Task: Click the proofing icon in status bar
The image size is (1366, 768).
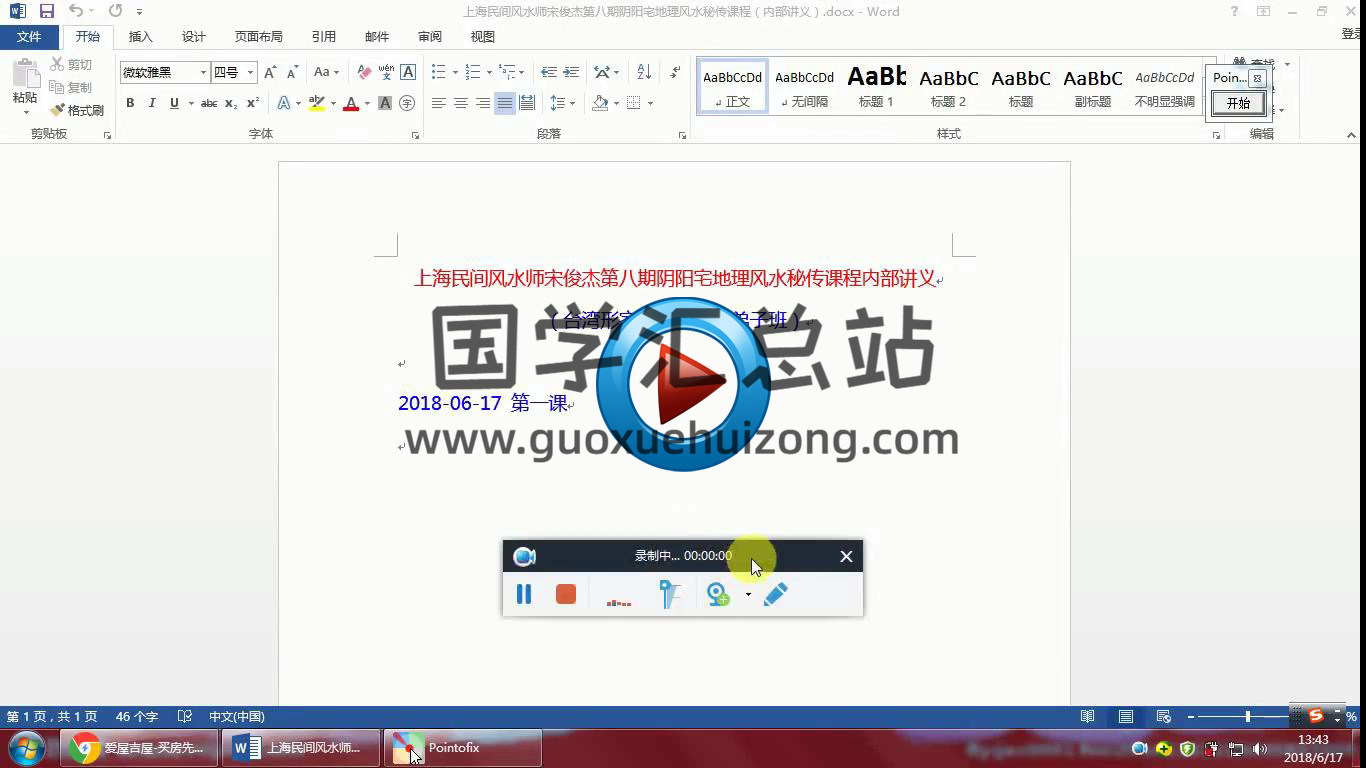Action: 184,716
